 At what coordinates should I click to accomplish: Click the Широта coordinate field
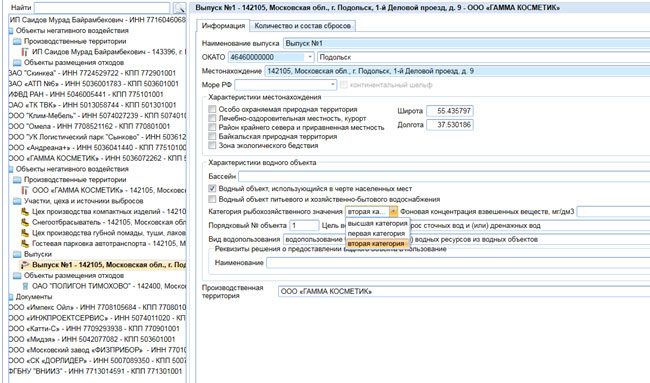[x=449, y=111]
